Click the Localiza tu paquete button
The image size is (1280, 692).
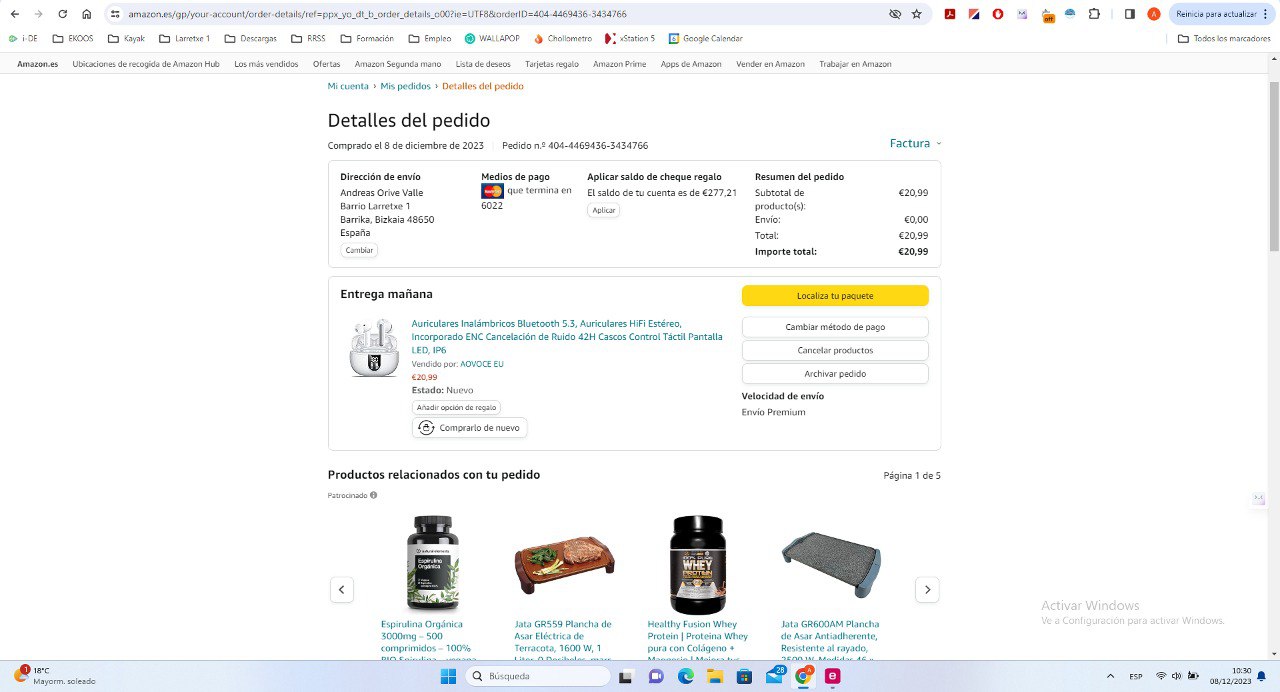click(835, 296)
